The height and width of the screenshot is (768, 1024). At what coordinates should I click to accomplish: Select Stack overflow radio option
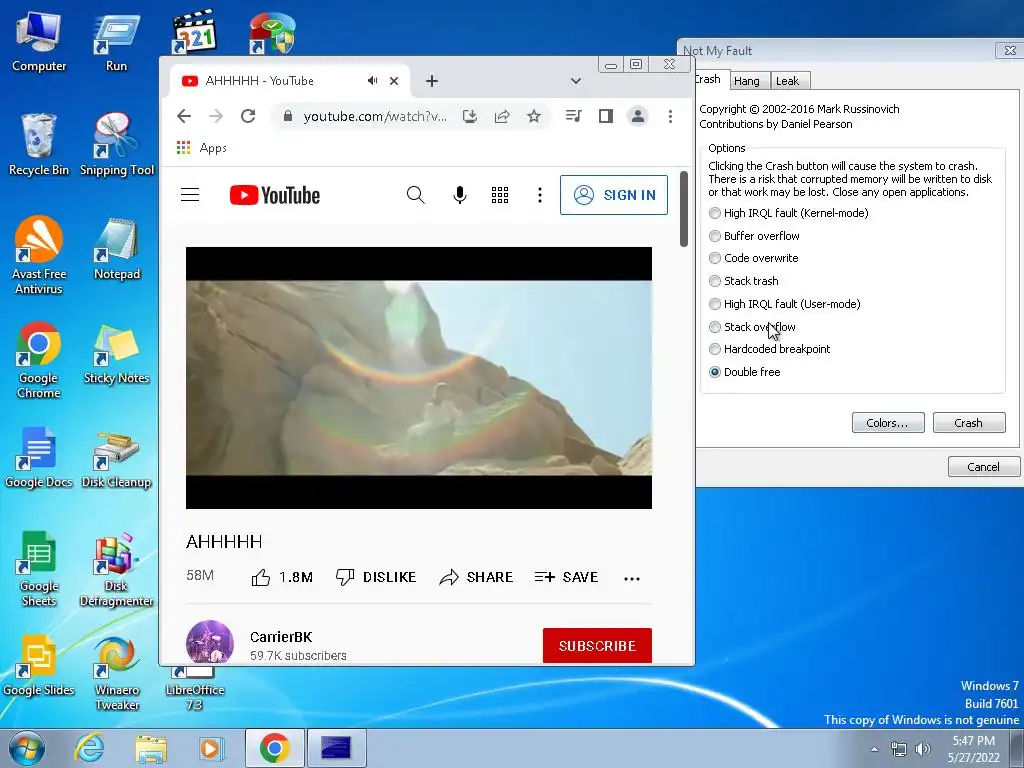click(752, 327)
